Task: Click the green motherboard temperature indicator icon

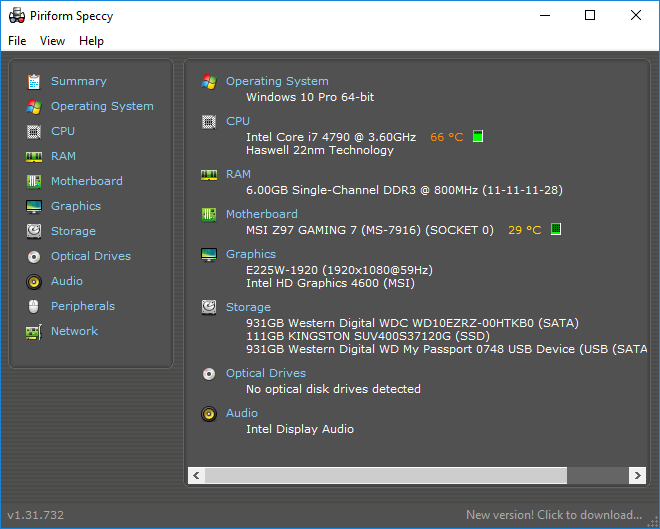Action: 556,229
